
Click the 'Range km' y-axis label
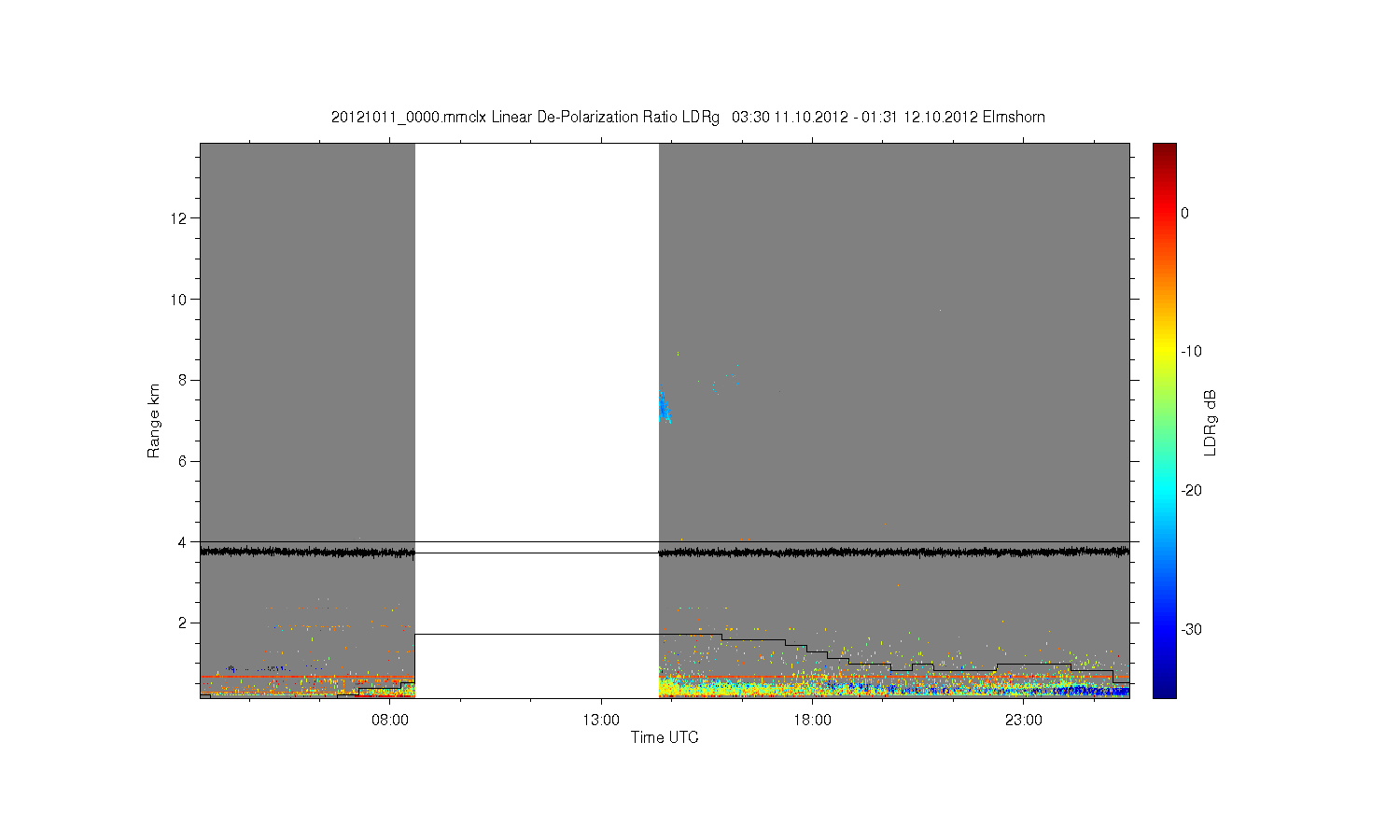coord(154,421)
